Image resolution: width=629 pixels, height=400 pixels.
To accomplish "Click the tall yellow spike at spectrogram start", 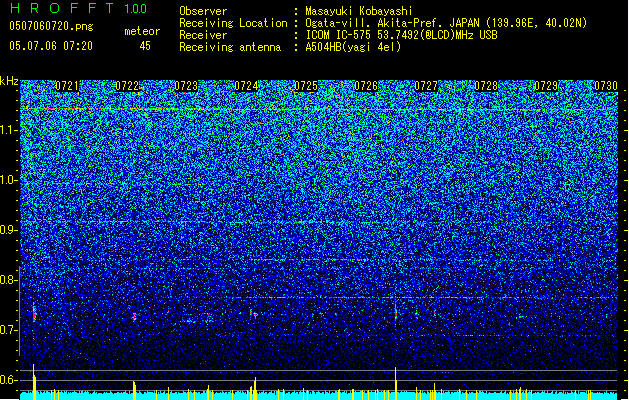I will (x=34, y=382).
